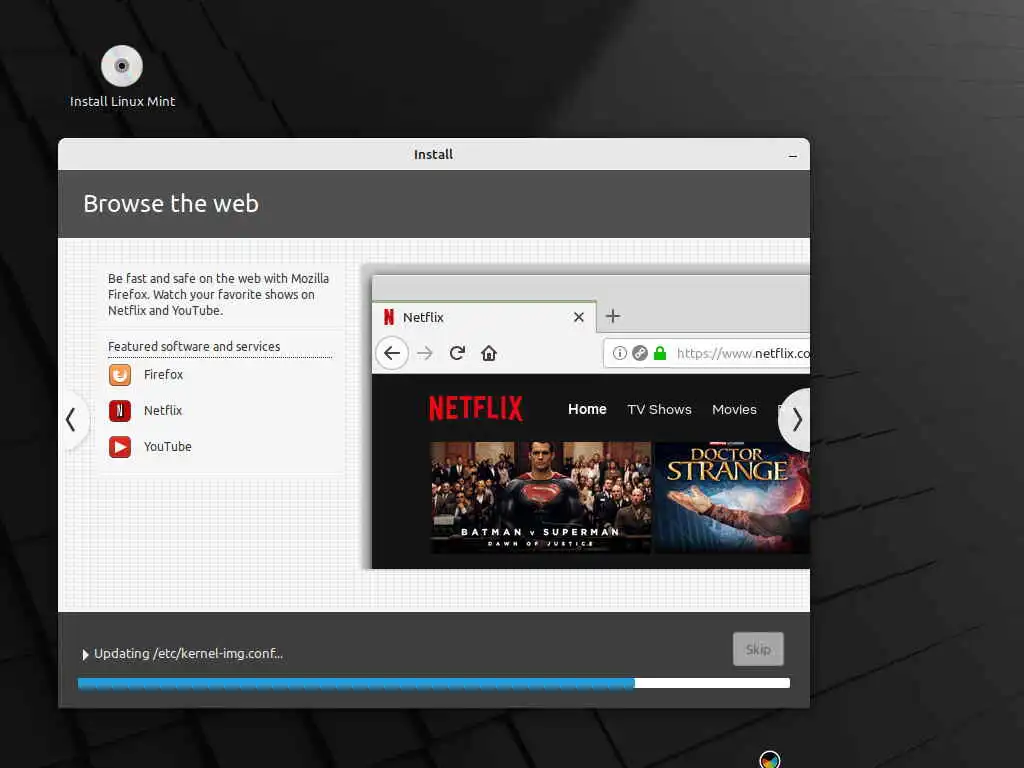Click the Skip button
Viewport: 1024px width, 768px height.
pos(758,649)
